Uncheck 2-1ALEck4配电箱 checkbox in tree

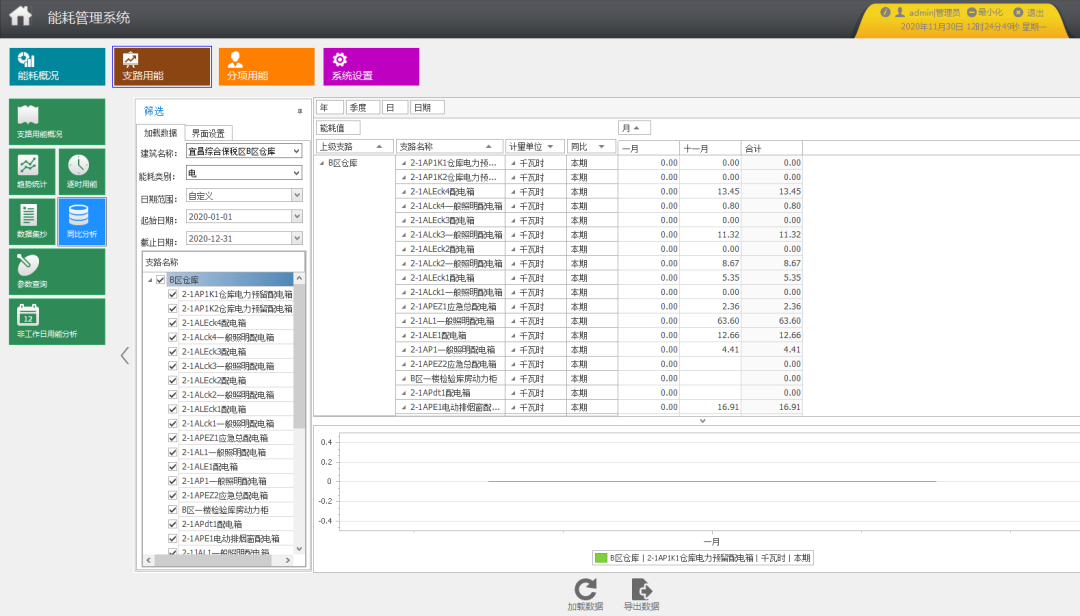[173, 322]
